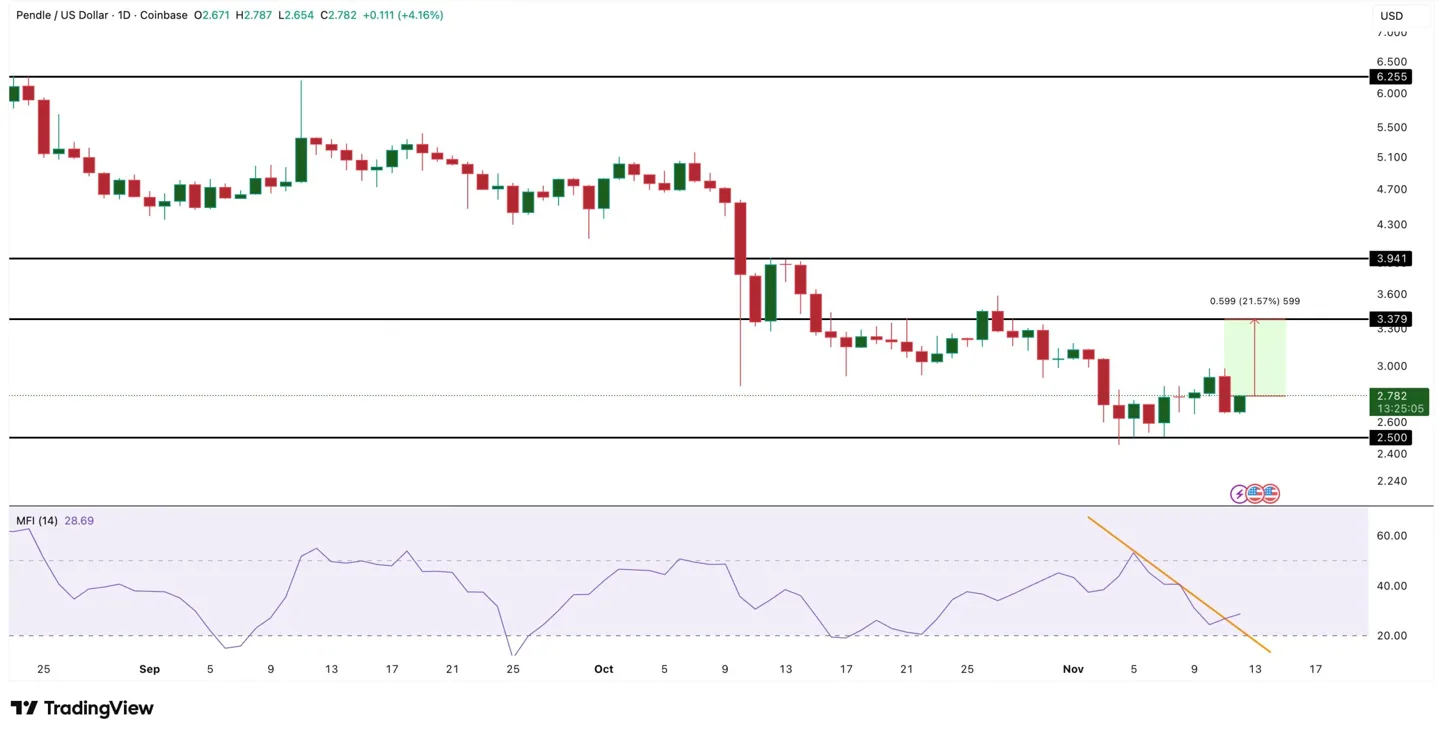Click the rightmost US flag event icon
The image size is (1440, 733).
tap(1270, 493)
